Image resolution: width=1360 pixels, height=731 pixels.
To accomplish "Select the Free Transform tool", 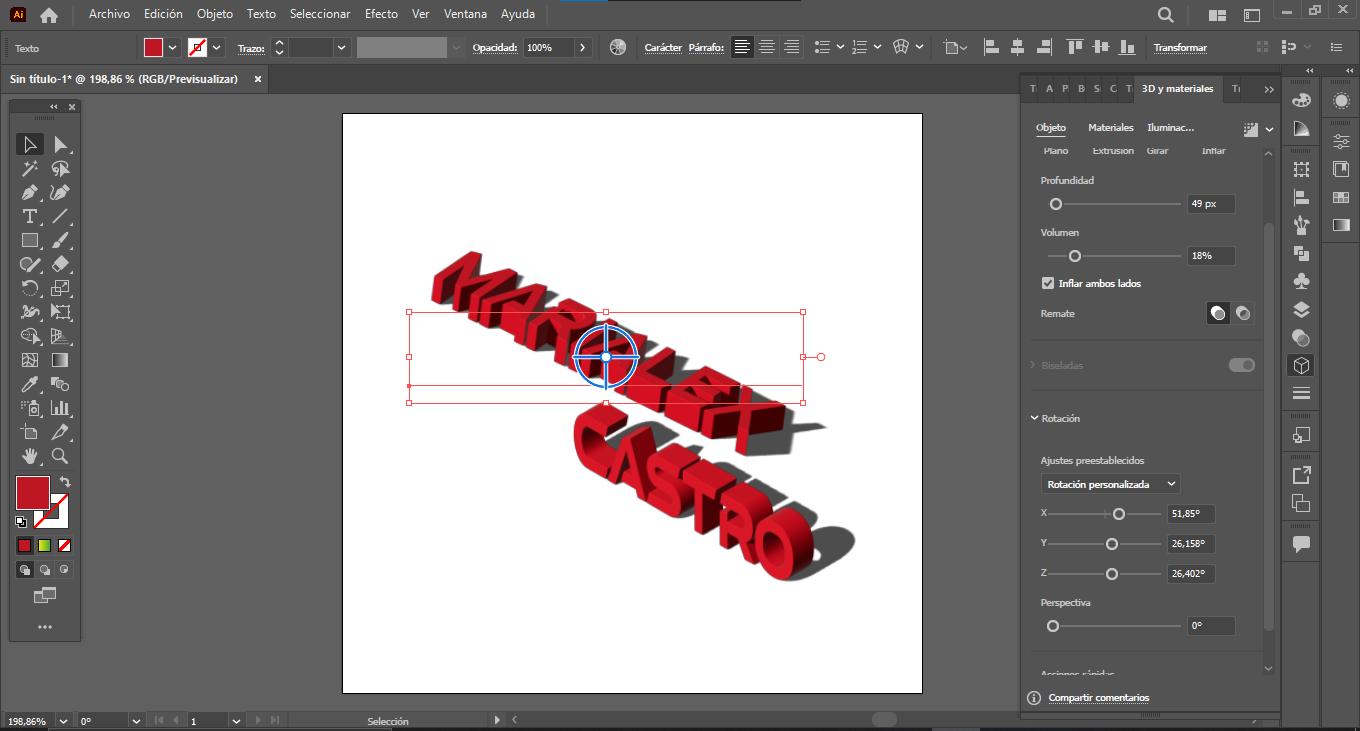I will [60, 312].
